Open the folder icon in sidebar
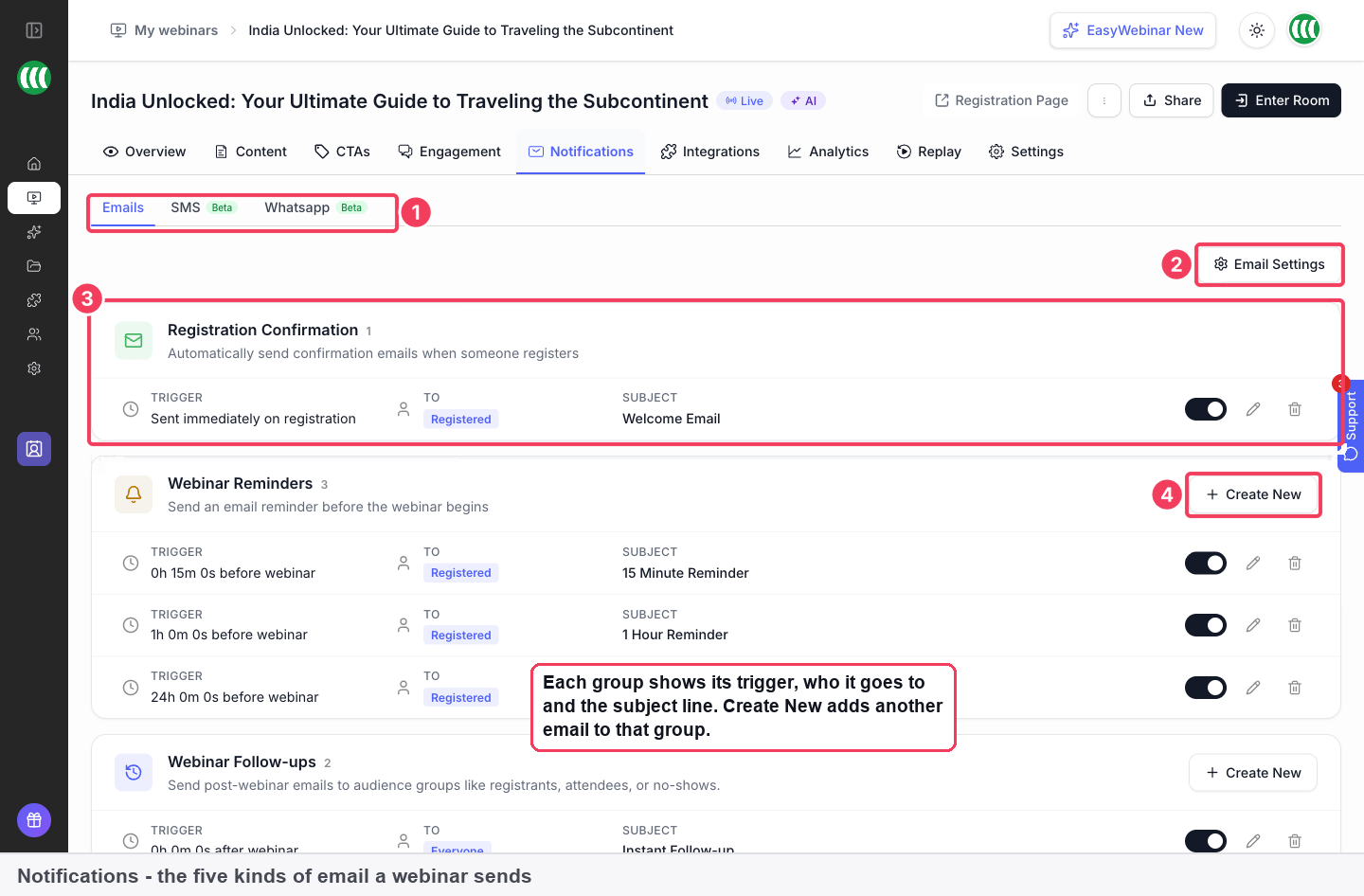1364x896 pixels. tap(34, 266)
